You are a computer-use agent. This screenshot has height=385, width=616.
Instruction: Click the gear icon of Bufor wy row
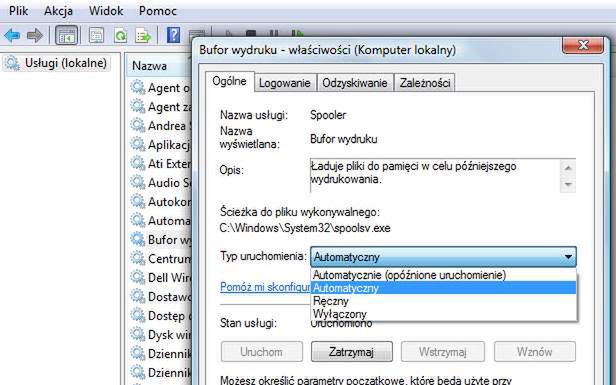coord(138,239)
